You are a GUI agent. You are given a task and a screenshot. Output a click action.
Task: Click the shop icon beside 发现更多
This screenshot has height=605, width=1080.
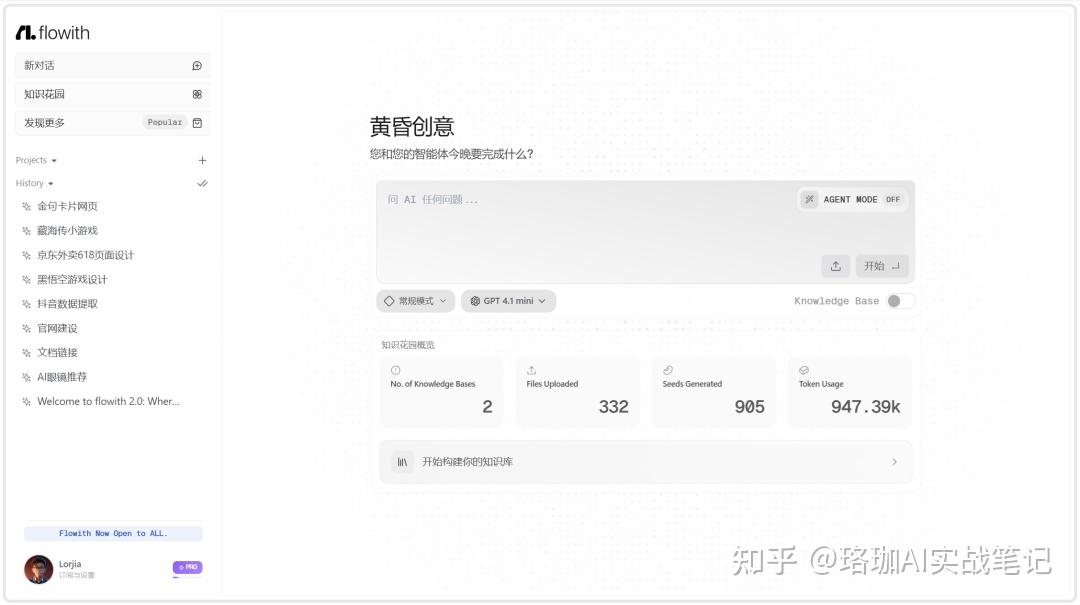(x=197, y=123)
